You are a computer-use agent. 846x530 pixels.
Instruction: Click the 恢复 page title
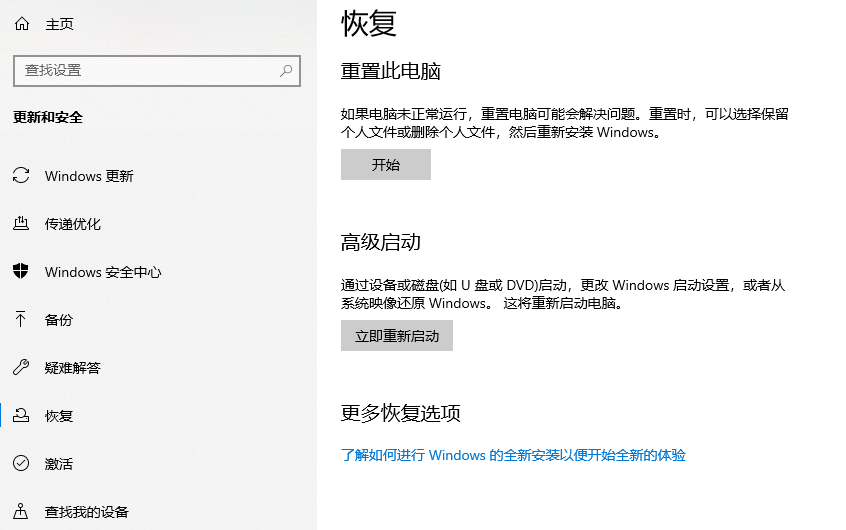pos(369,24)
